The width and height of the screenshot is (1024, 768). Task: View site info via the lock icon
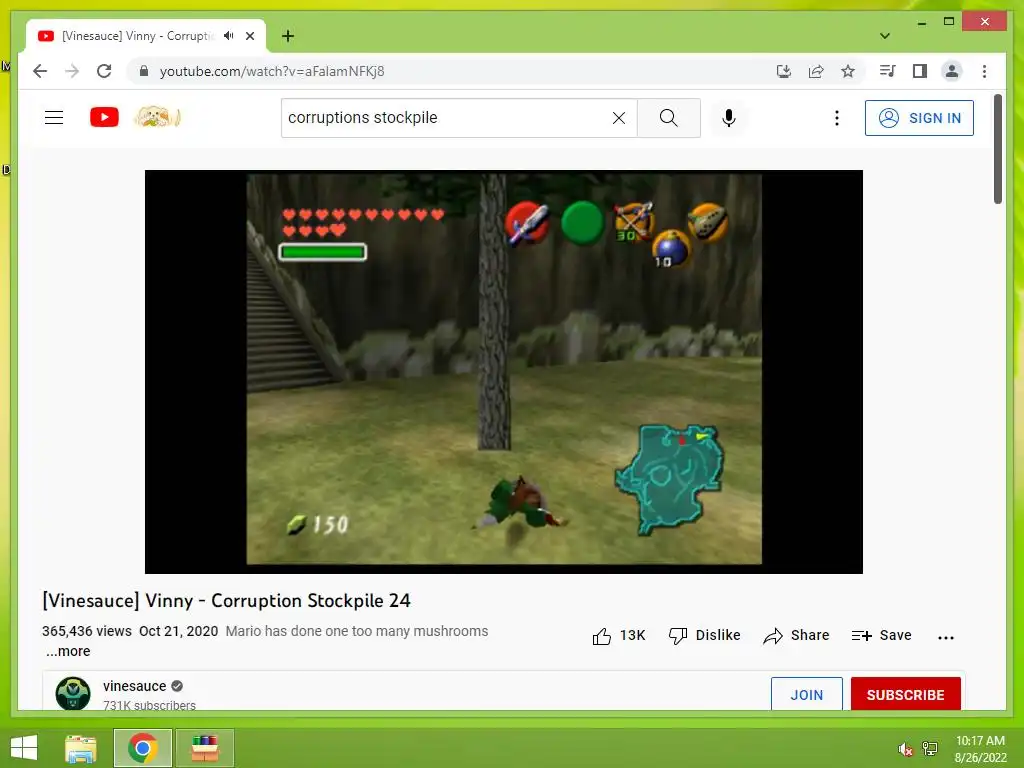pyautogui.click(x=144, y=71)
